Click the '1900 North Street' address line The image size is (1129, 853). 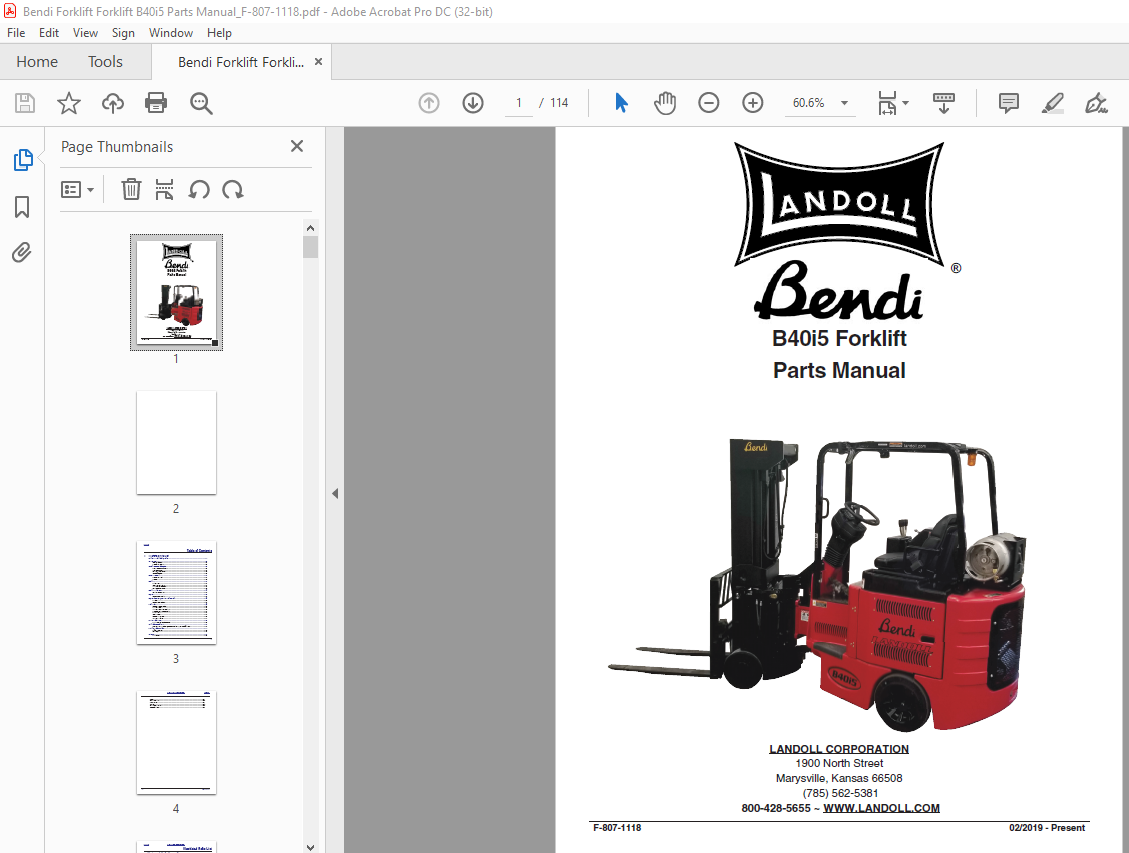tap(839, 763)
